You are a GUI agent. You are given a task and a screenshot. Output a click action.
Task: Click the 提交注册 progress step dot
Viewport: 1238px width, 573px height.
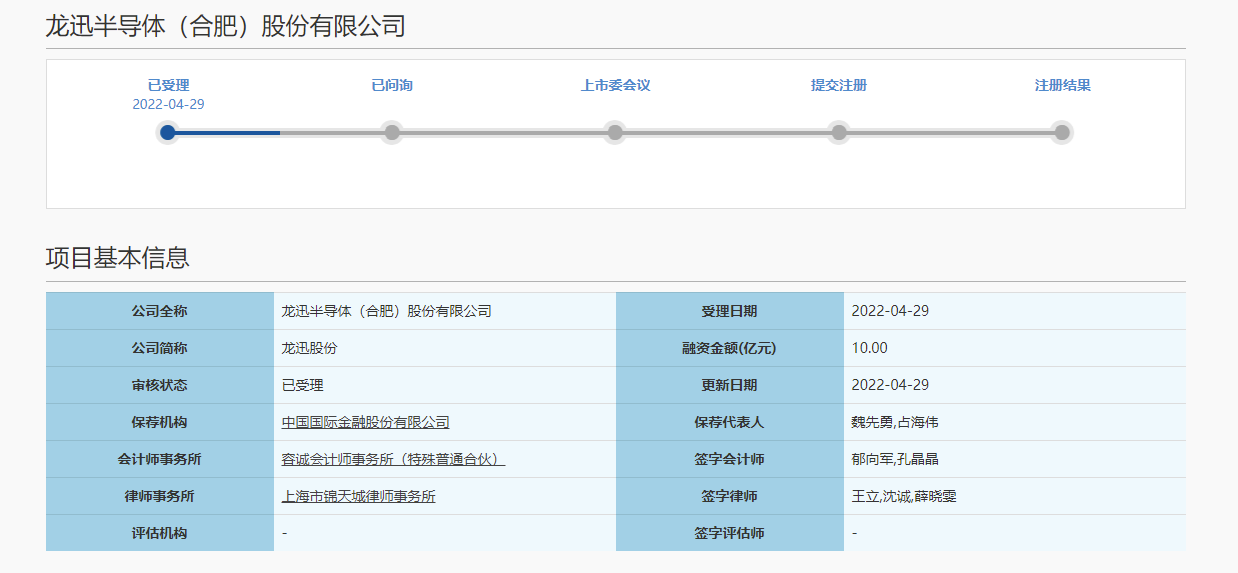(x=839, y=132)
